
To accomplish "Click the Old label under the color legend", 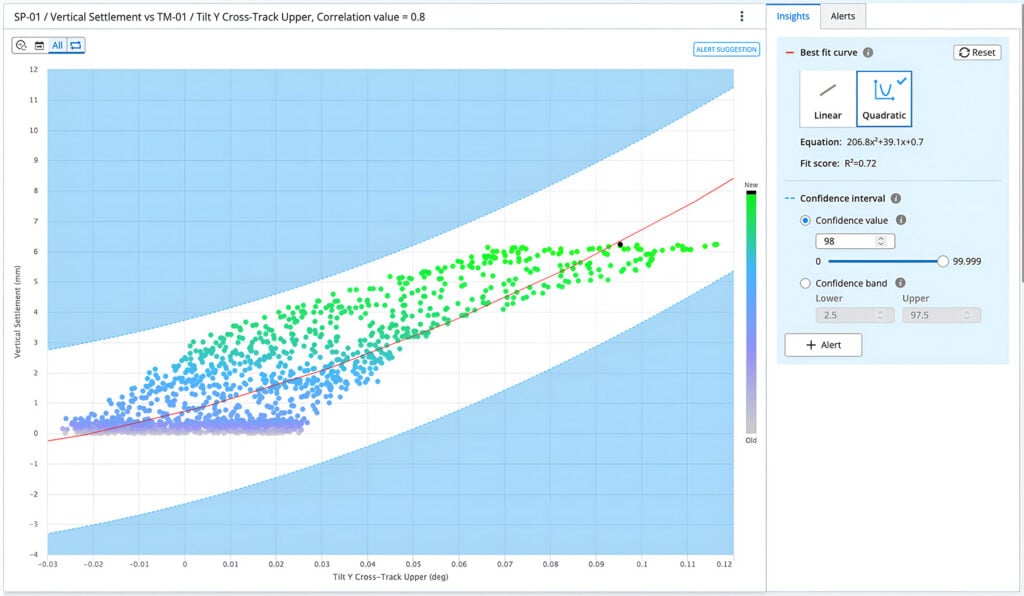I will (x=751, y=441).
